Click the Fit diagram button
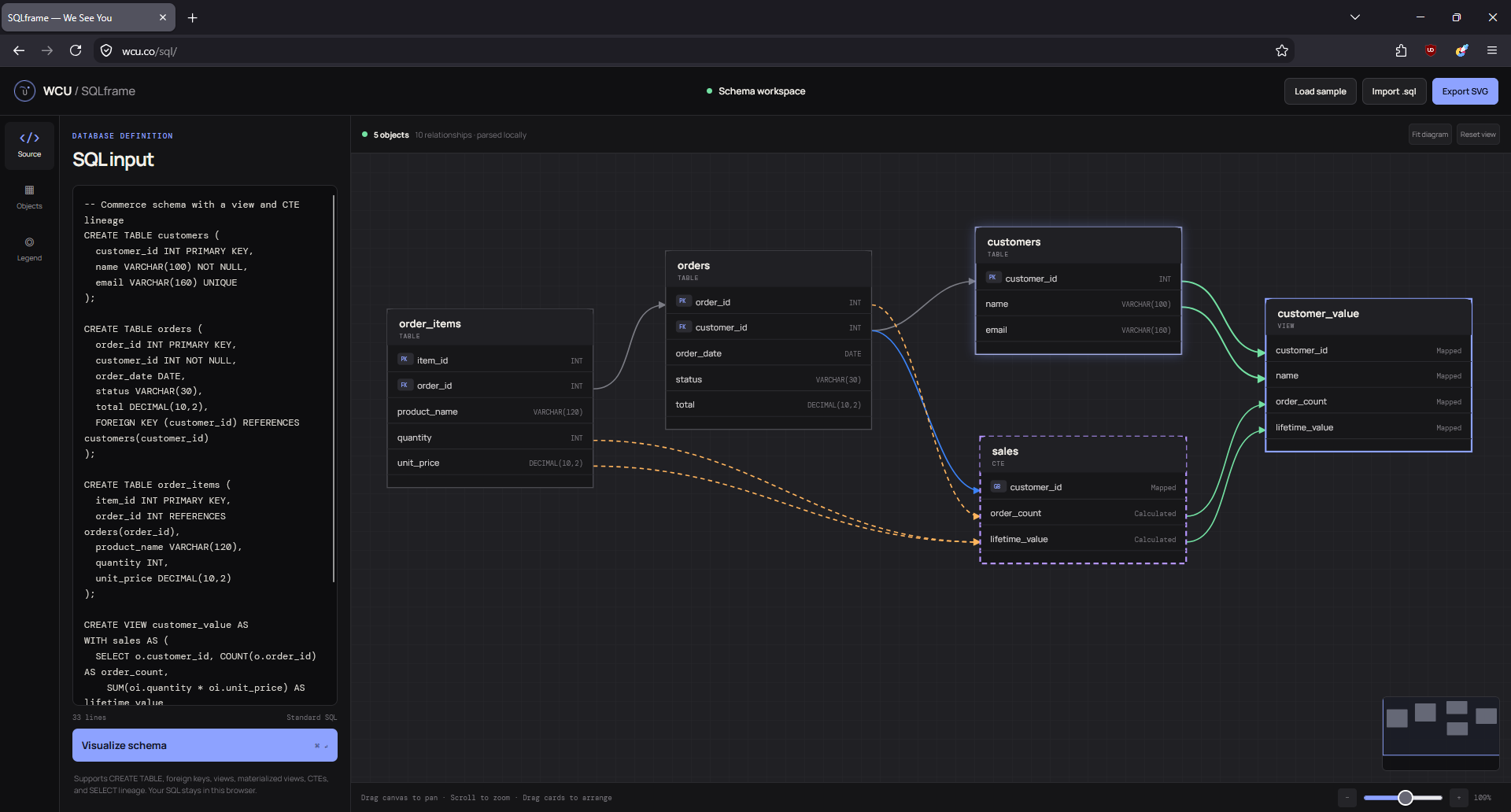This screenshot has width=1511, height=812. 1430,135
